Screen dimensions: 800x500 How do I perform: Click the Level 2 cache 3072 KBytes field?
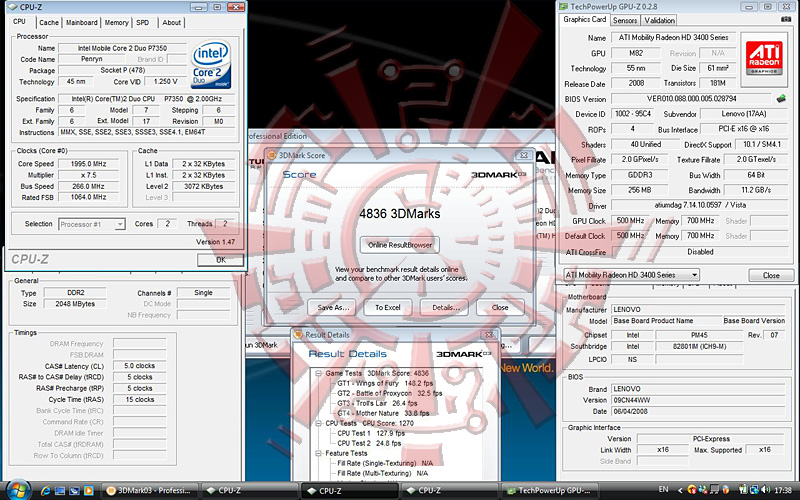click(x=204, y=186)
